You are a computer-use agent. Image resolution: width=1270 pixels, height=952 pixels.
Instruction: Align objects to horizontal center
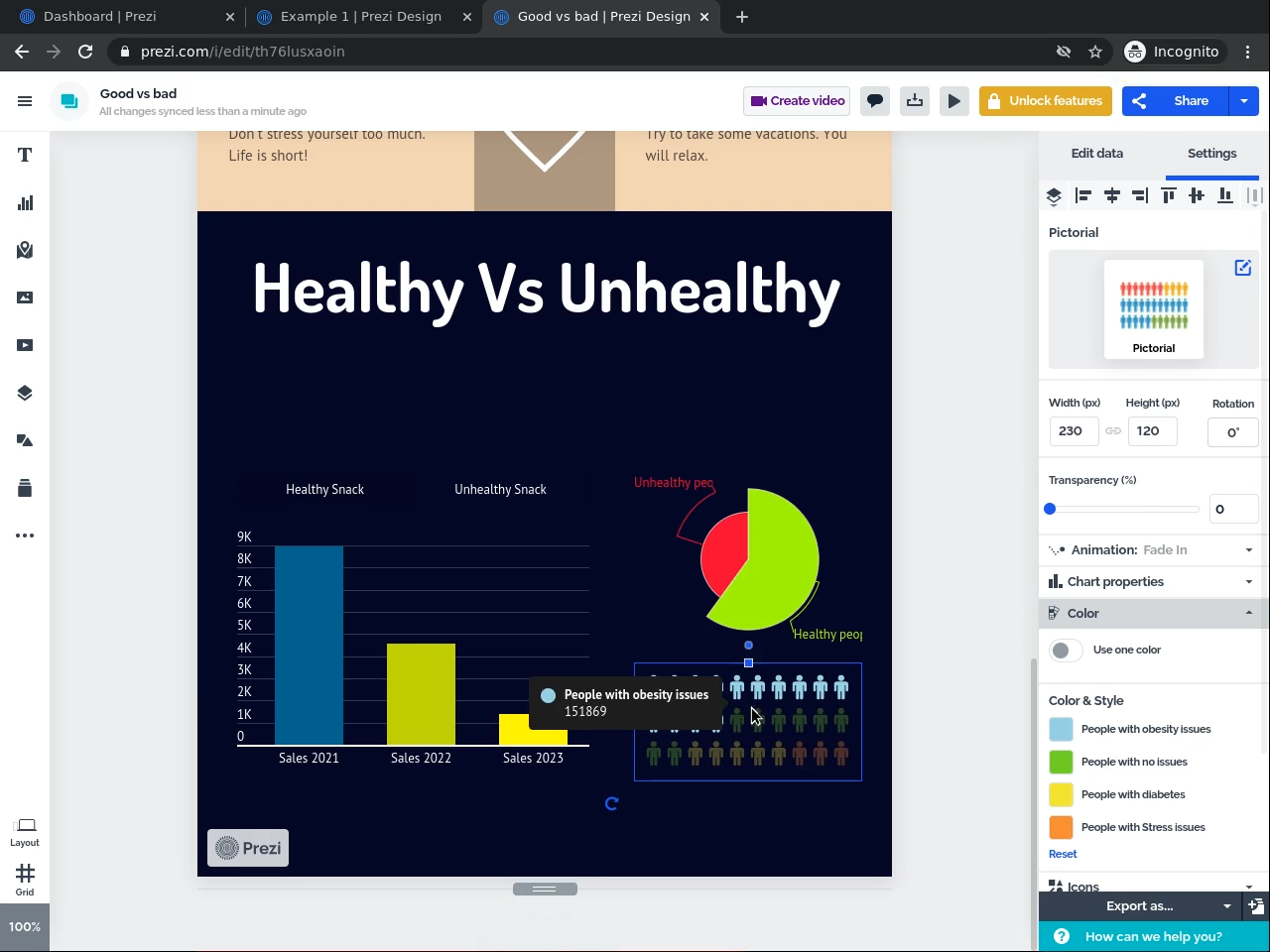click(x=1112, y=196)
